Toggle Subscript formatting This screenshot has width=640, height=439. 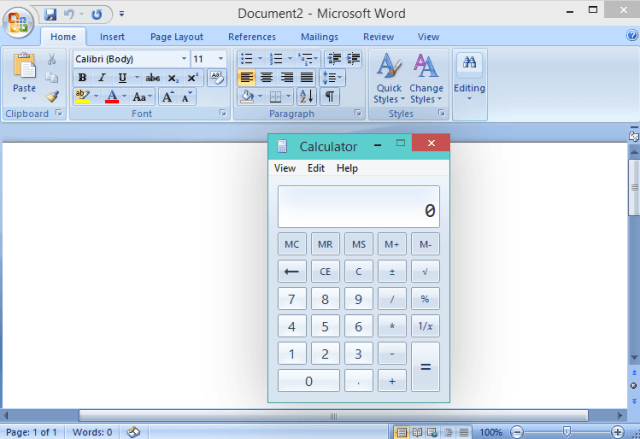tap(173, 78)
